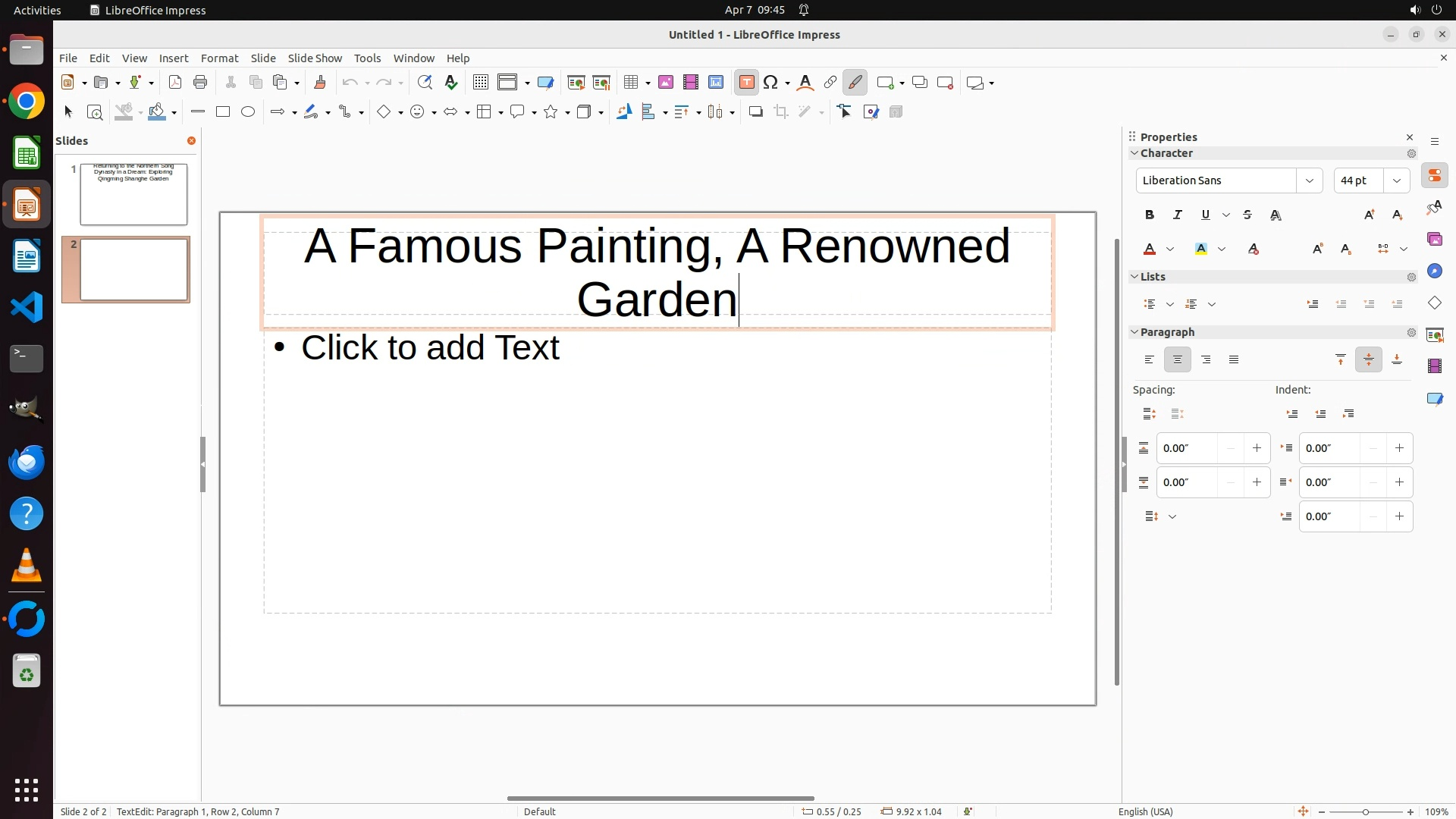Click the font color swatch icon

1150,249
